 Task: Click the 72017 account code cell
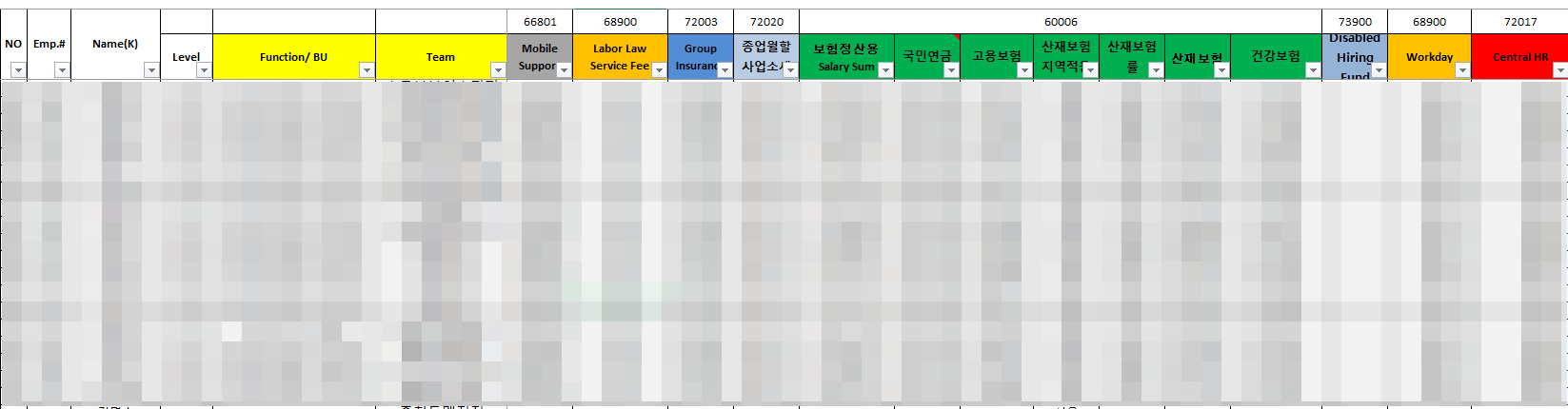[1519, 22]
